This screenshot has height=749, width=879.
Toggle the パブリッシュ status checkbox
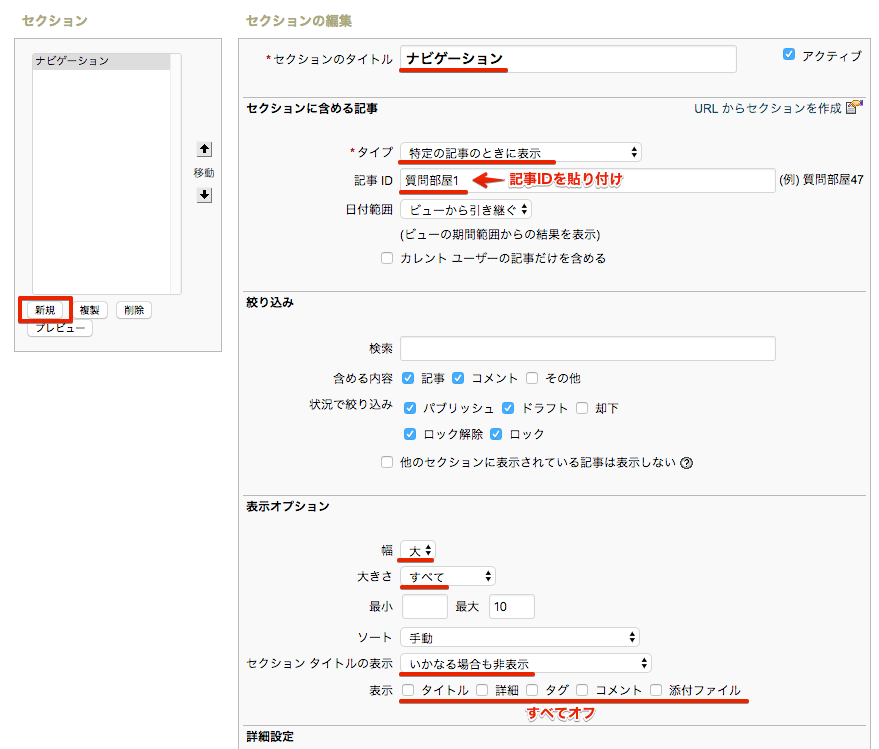[410, 408]
